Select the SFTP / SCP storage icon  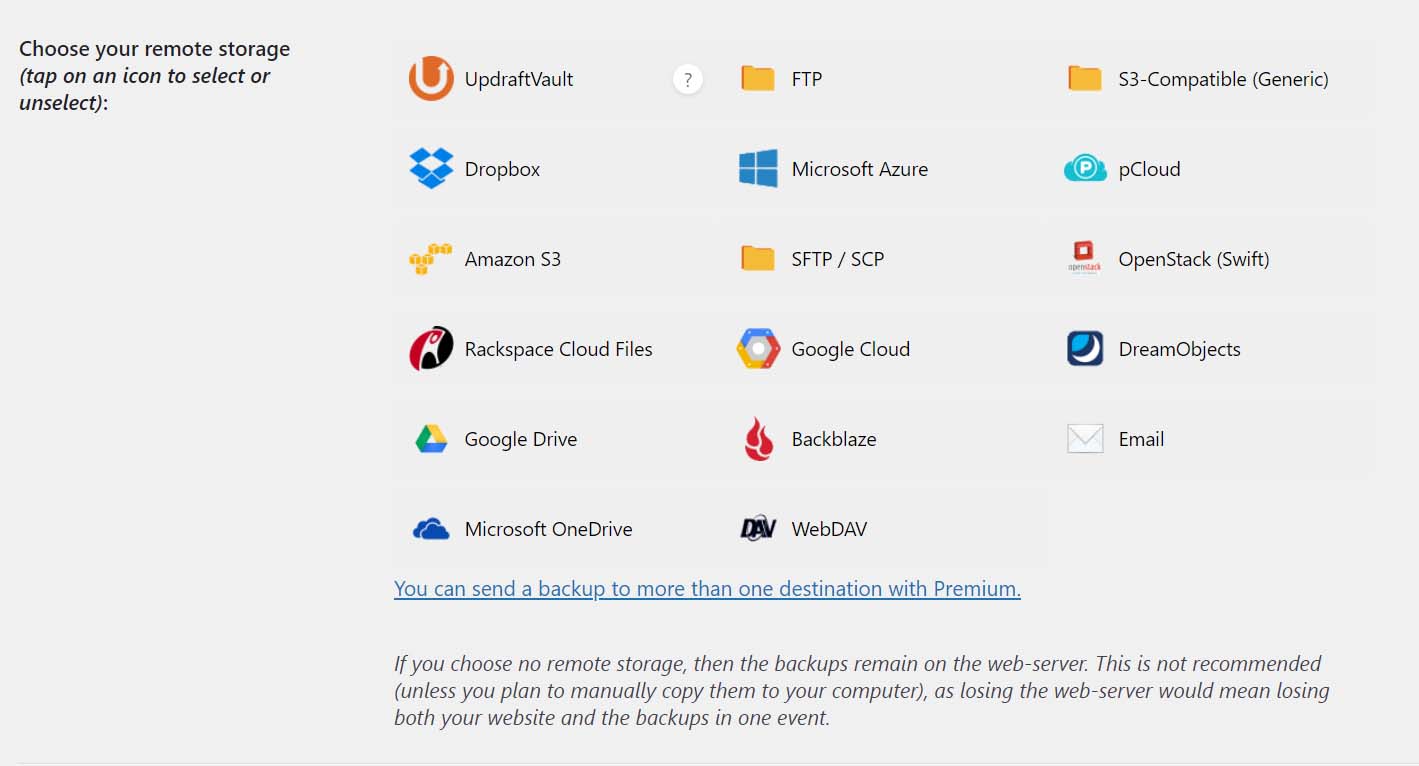pos(758,258)
